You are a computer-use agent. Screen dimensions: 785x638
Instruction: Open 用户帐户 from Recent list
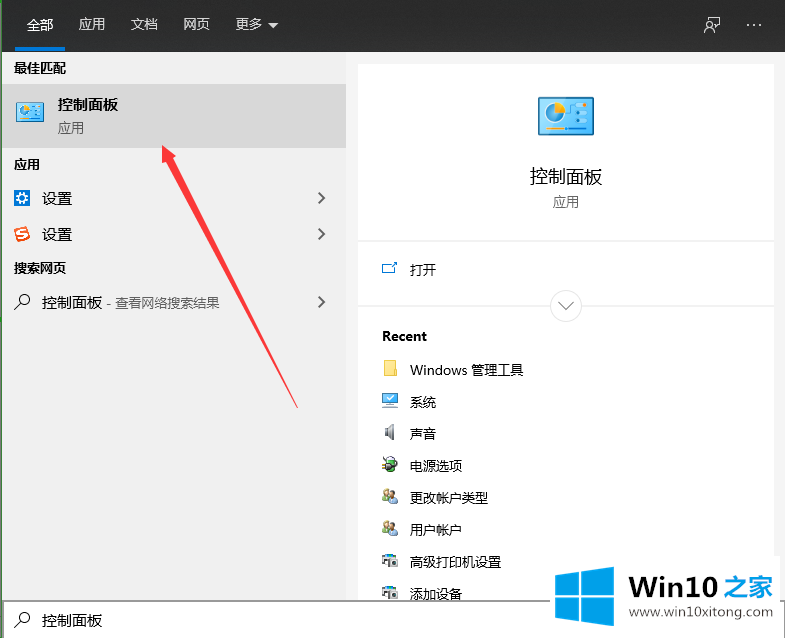click(x=436, y=530)
